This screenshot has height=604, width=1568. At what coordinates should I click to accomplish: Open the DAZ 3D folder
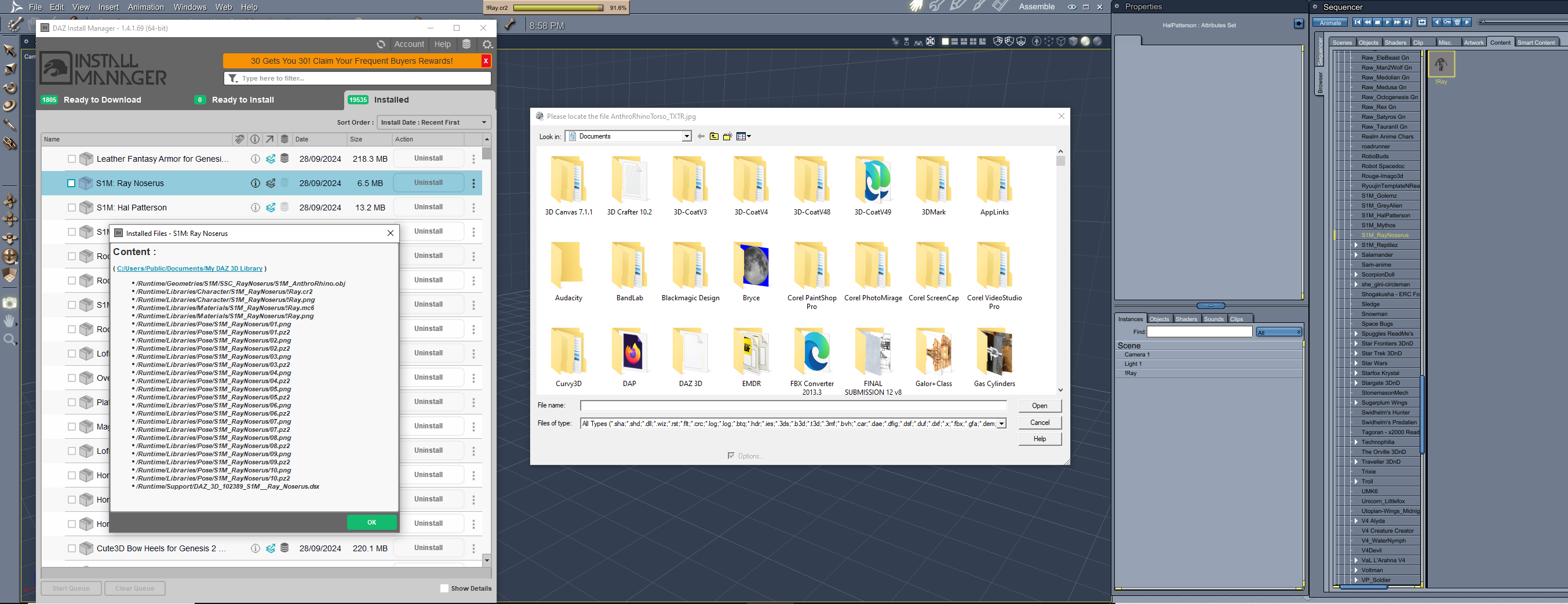coord(690,351)
